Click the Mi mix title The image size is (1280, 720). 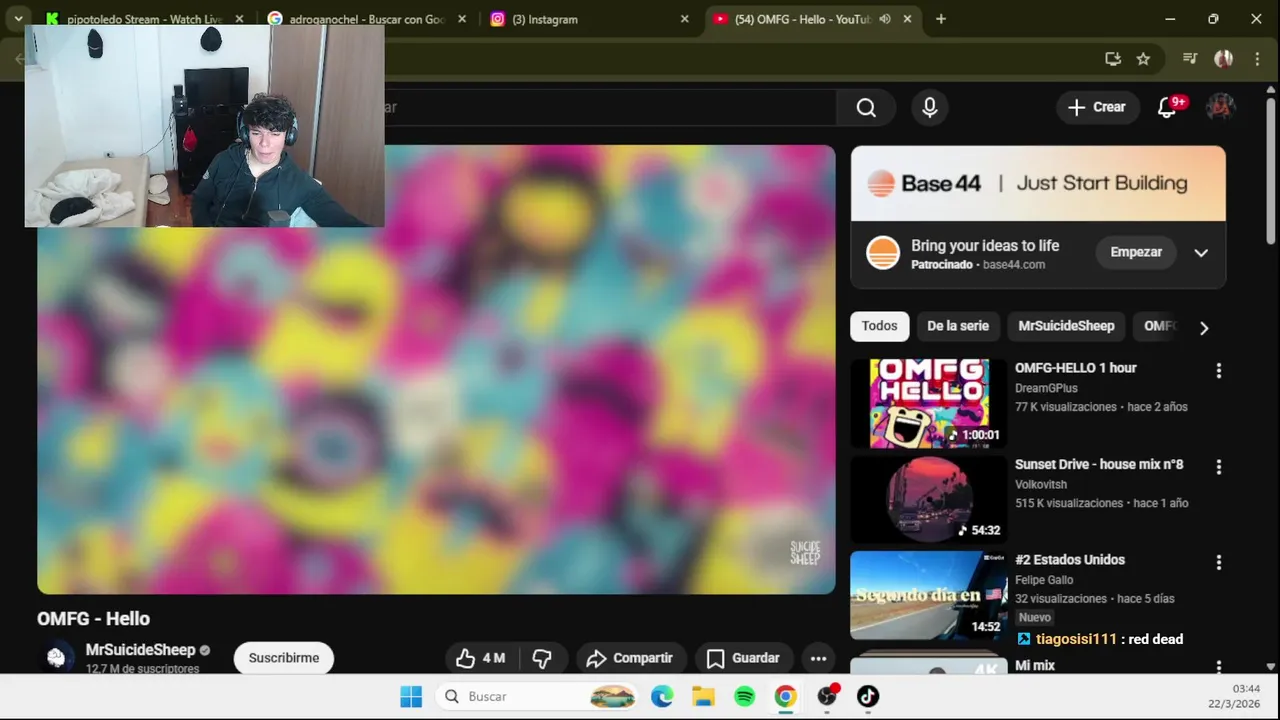coord(1035,666)
